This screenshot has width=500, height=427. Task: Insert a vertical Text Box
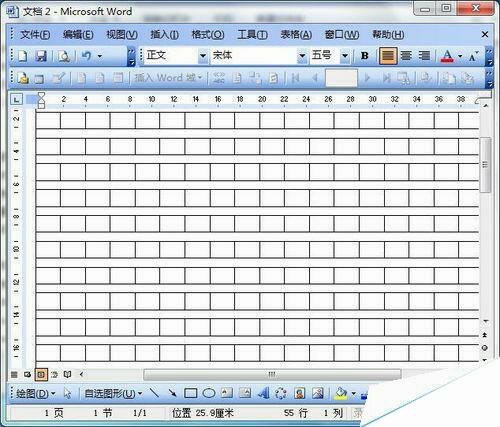pyautogui.click(x=245, y=393)
